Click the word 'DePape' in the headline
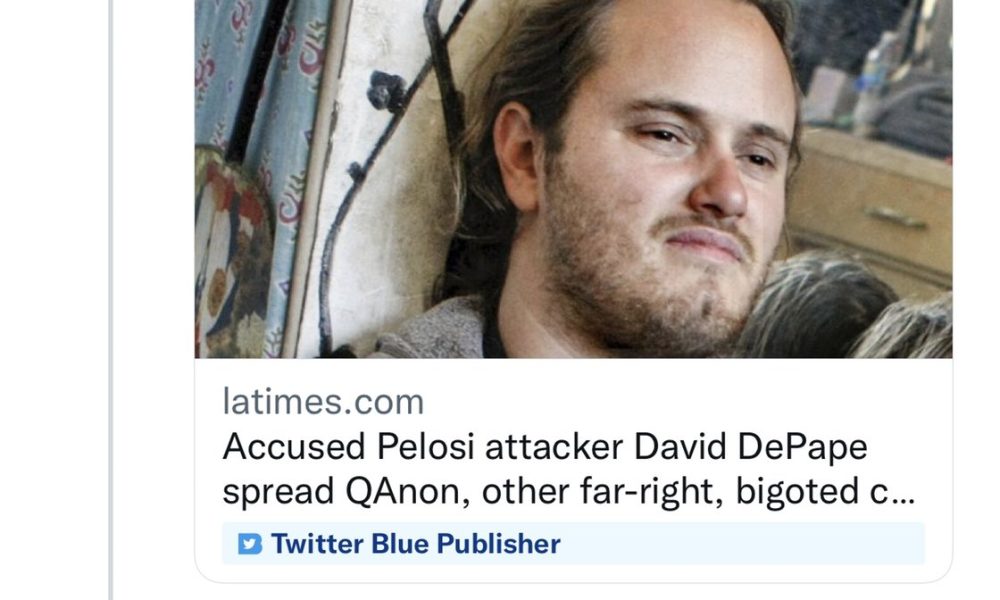Viewport: 1000px width, 600px height. [x=802, y=447]
